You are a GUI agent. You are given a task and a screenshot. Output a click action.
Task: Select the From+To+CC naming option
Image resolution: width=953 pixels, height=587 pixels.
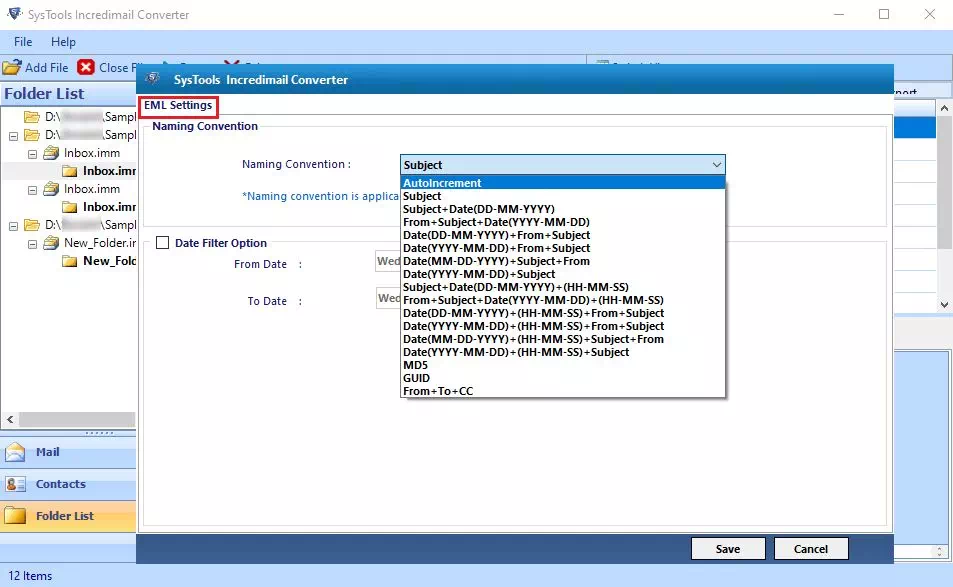(x=562, y=391)
